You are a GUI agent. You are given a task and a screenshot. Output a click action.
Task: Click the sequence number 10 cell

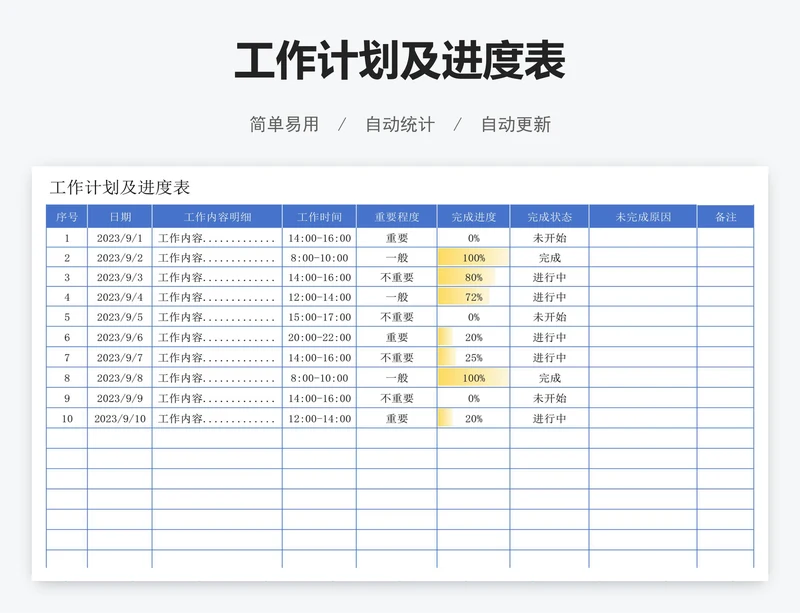coord(67,419)
